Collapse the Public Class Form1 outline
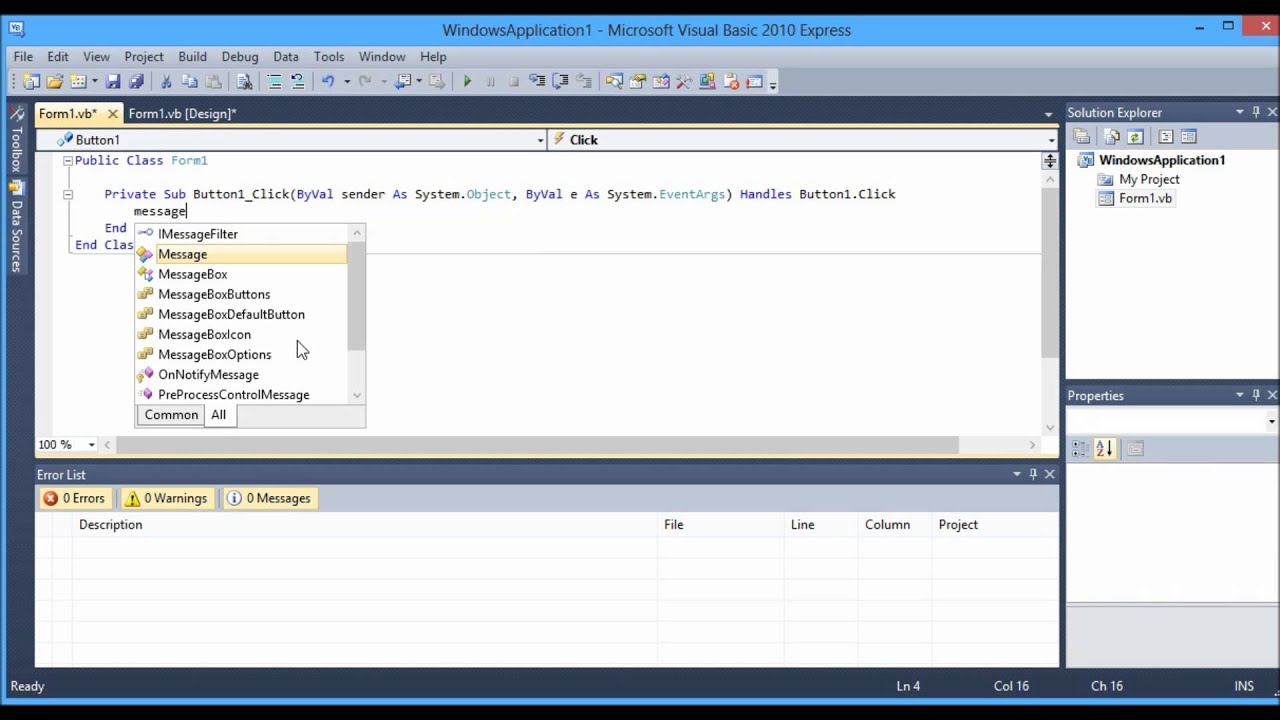 click(x=67, y=161)
